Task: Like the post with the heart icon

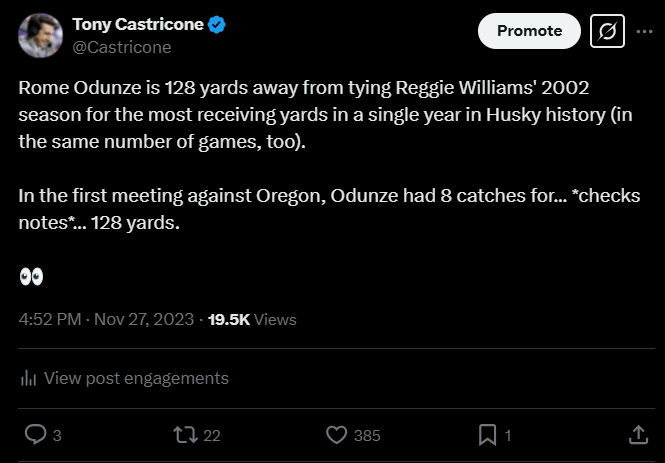Action: tap(337, 435)
